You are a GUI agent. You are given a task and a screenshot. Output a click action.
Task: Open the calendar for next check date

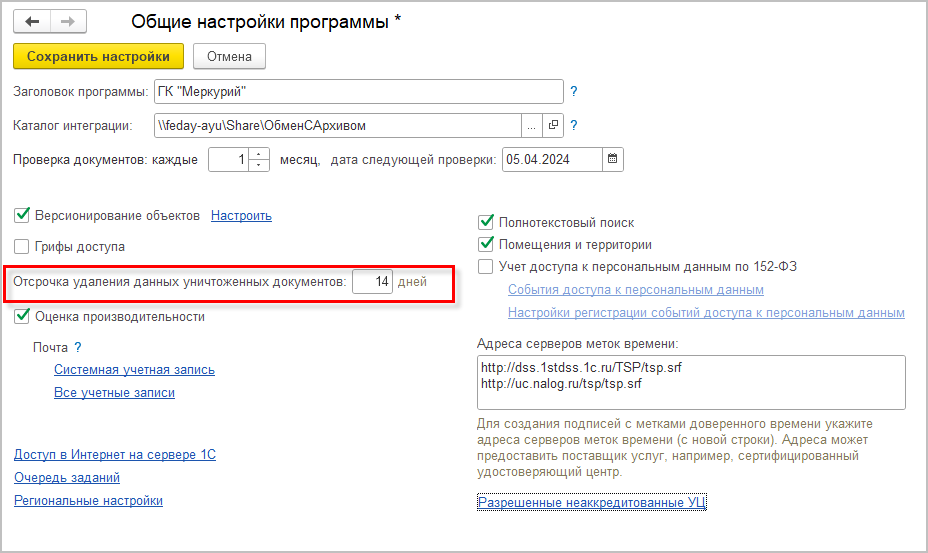click(x=613, y=159)
